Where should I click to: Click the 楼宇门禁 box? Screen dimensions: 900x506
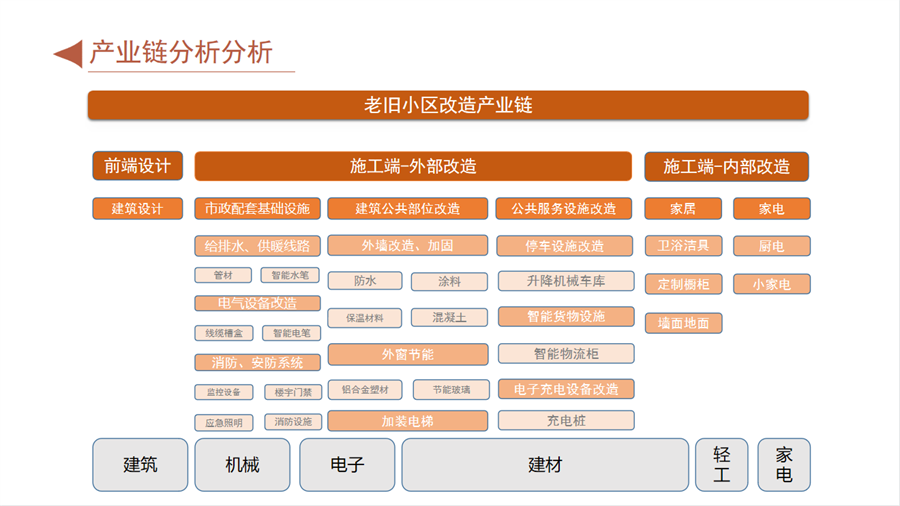click(293, 392)
